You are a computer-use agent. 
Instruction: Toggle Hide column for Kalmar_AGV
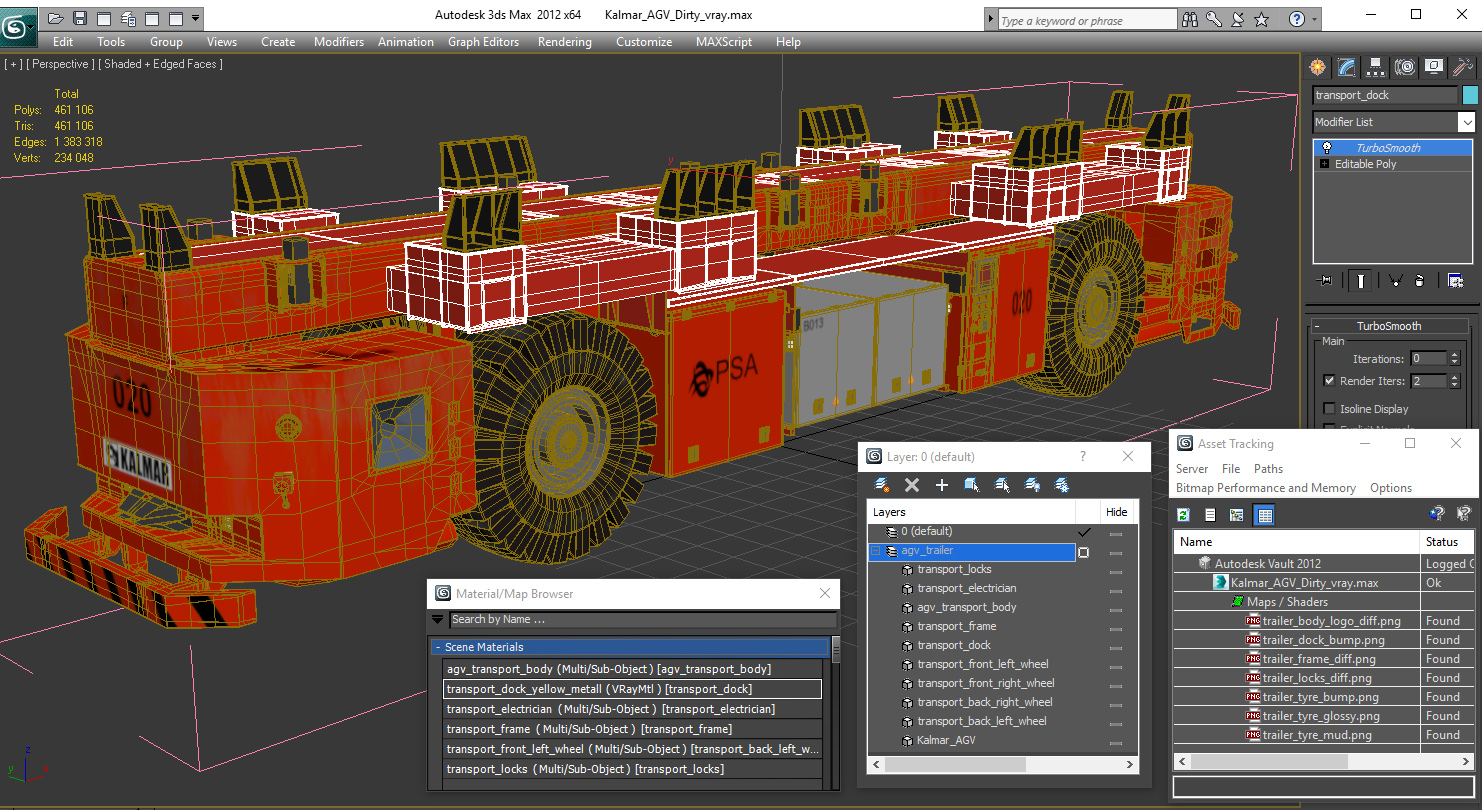point(1116,741)
